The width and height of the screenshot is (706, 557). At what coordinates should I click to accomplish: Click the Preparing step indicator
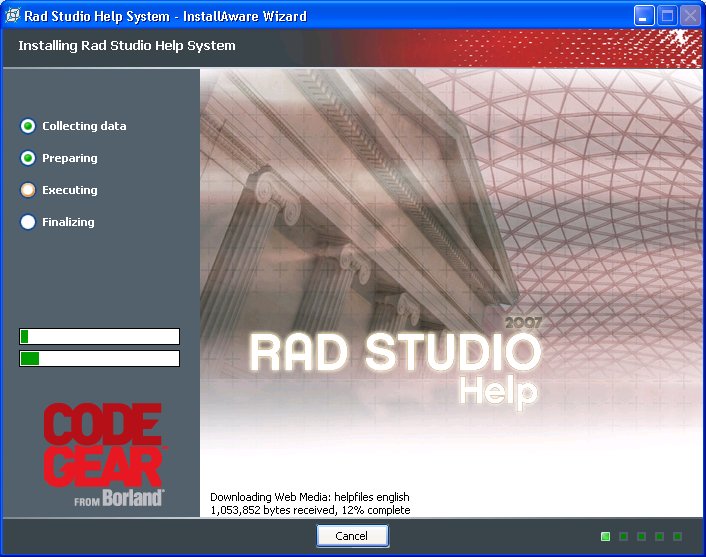coord(28,158)
